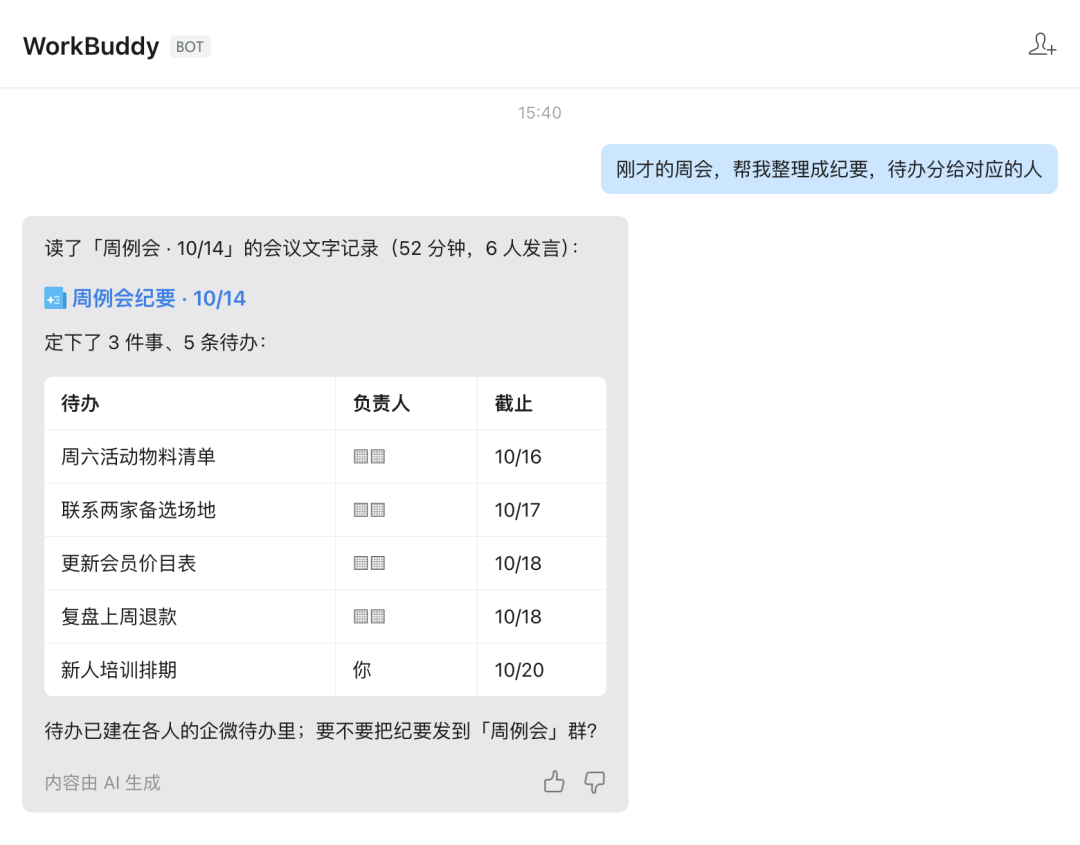Open the 周例会纪要 · 10/14 document link
Viewport: 1080px width, 845px height.
[158, 298]
